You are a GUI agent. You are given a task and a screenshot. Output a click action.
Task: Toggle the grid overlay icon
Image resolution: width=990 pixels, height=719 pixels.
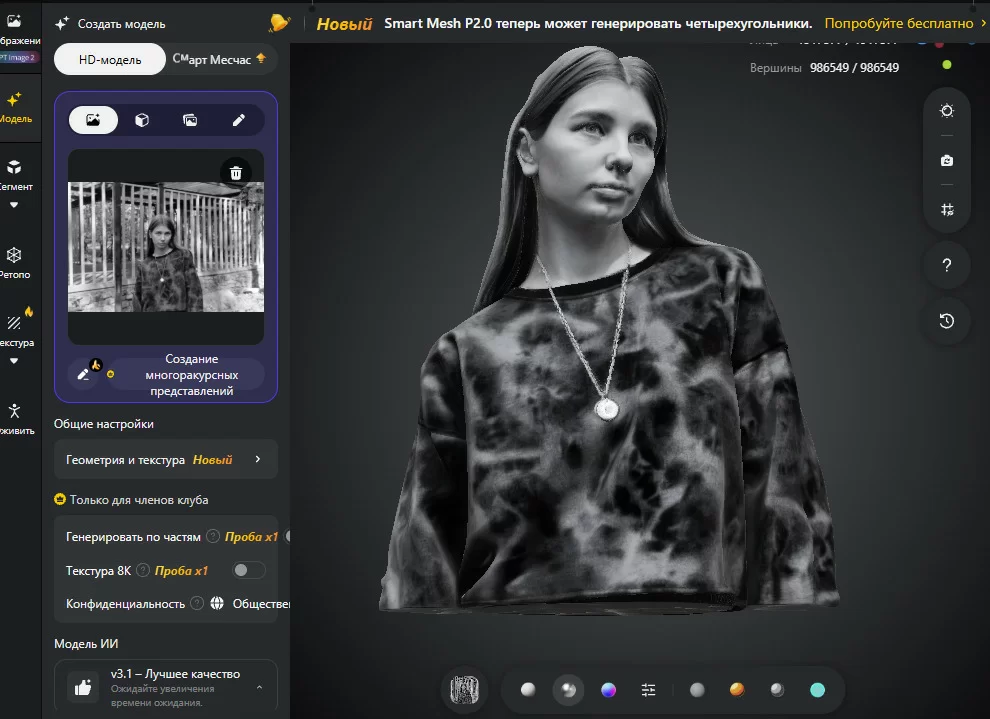pyautogui.click(x=946, y=210)
